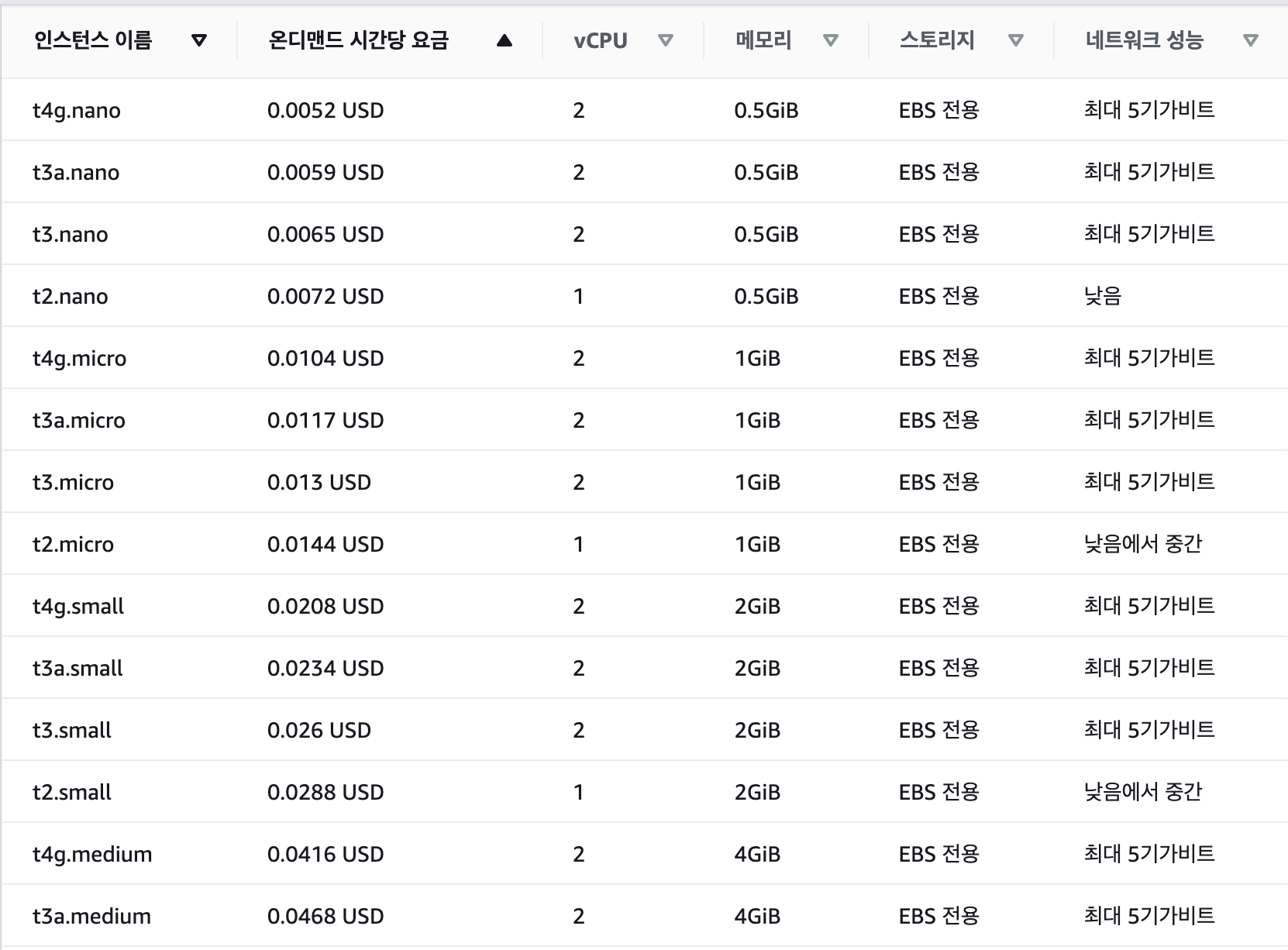Open the t4g.nano instance row
This screenshot has height=950, width=1288.
[x=644, y=110]
